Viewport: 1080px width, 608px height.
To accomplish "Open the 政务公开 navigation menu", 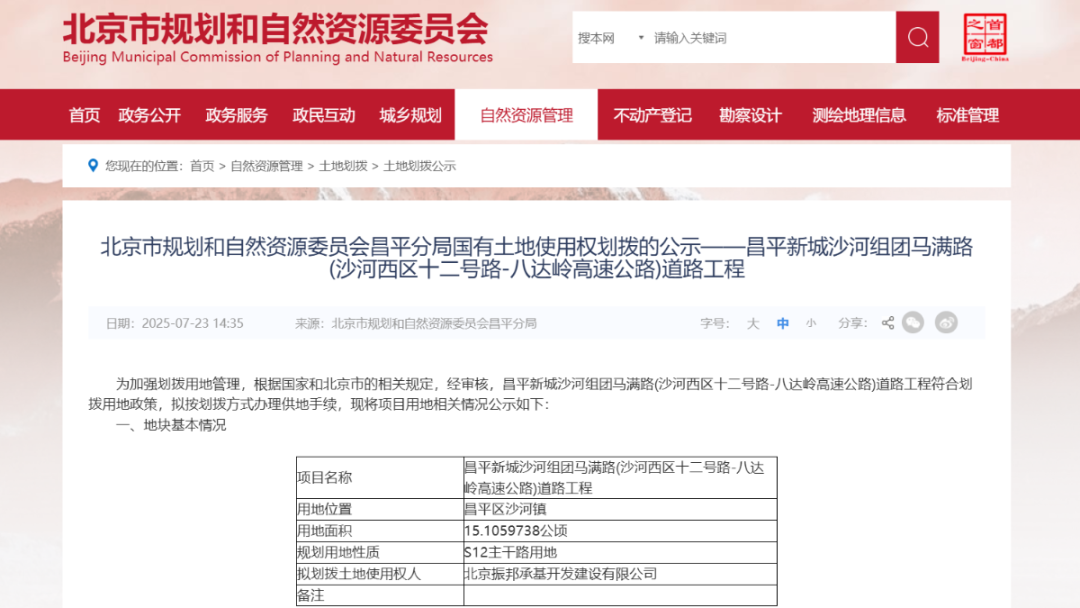I will click(x=149, y=115).
